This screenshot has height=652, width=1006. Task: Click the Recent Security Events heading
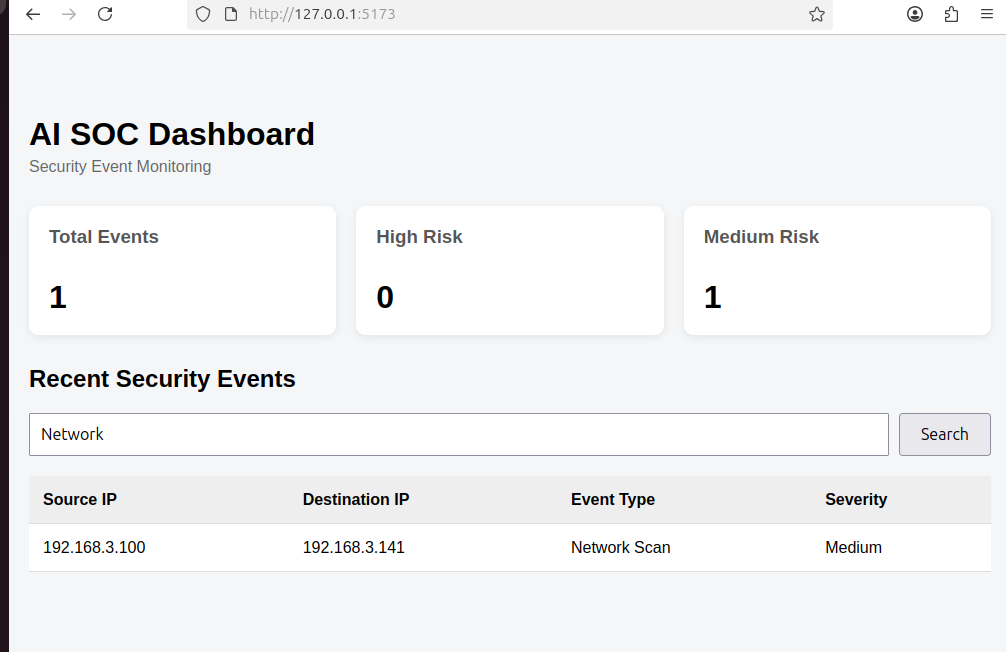point(162,379)
